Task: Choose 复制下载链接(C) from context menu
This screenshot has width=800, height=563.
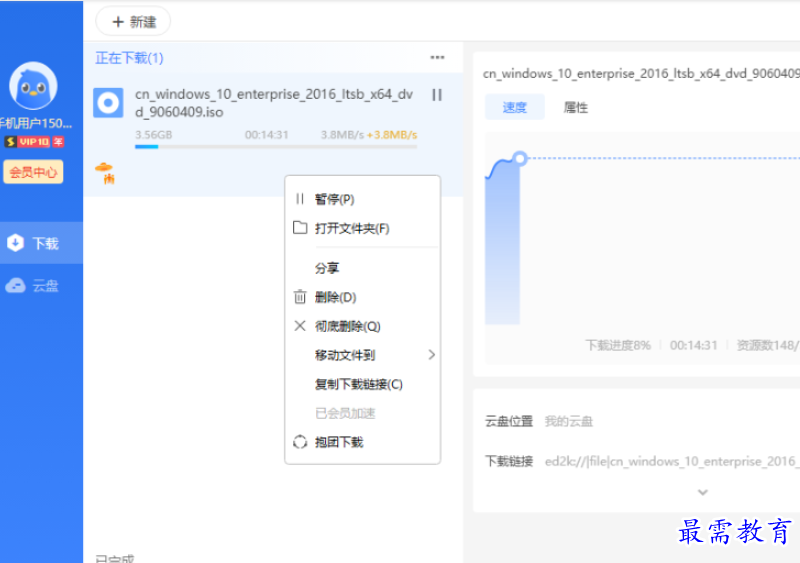Action: 363,384
